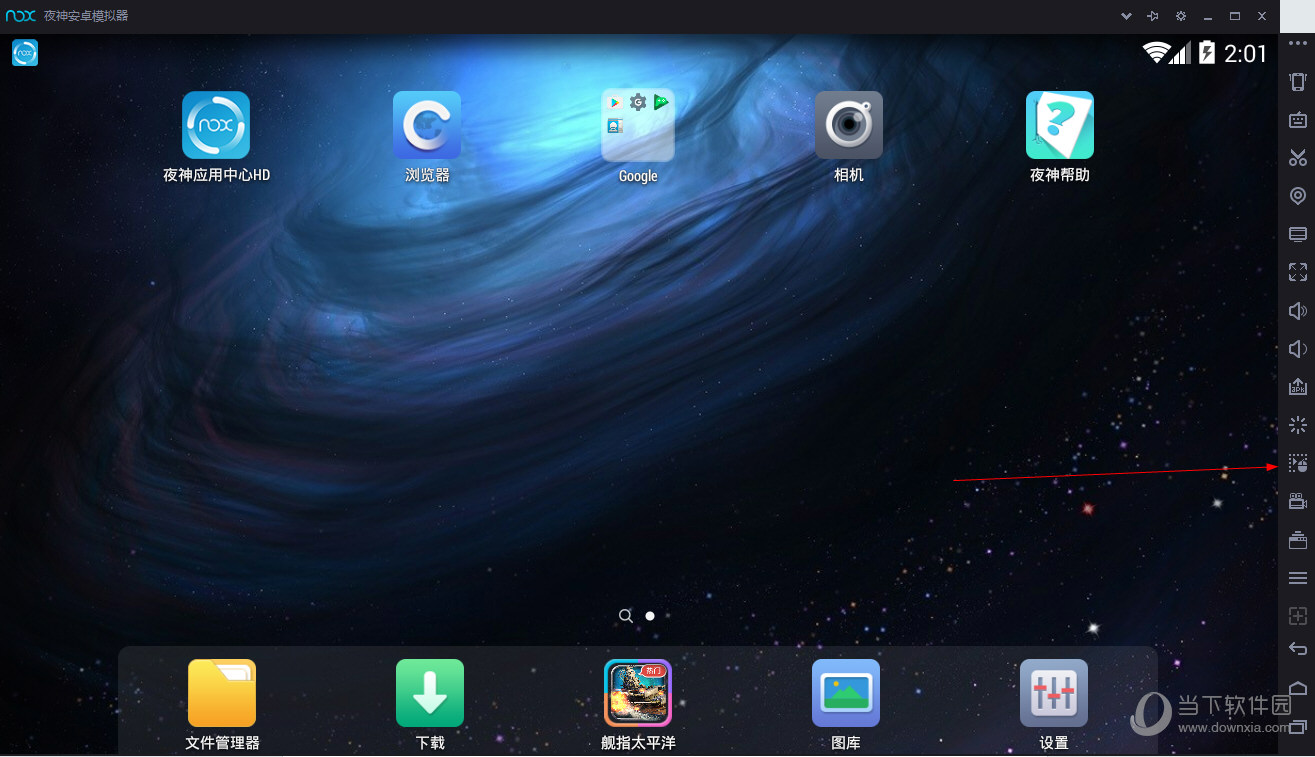This screenshot has height=757, width=1315.
Task: Open keyboard control mapping in sidebar
Action: [1297, 120]
